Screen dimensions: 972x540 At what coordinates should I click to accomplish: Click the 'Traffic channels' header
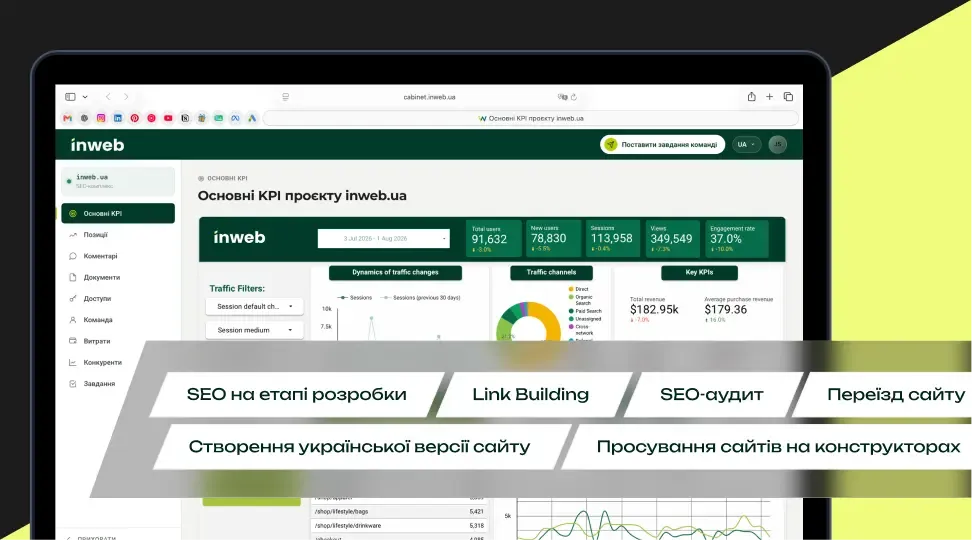click(551, 273)
